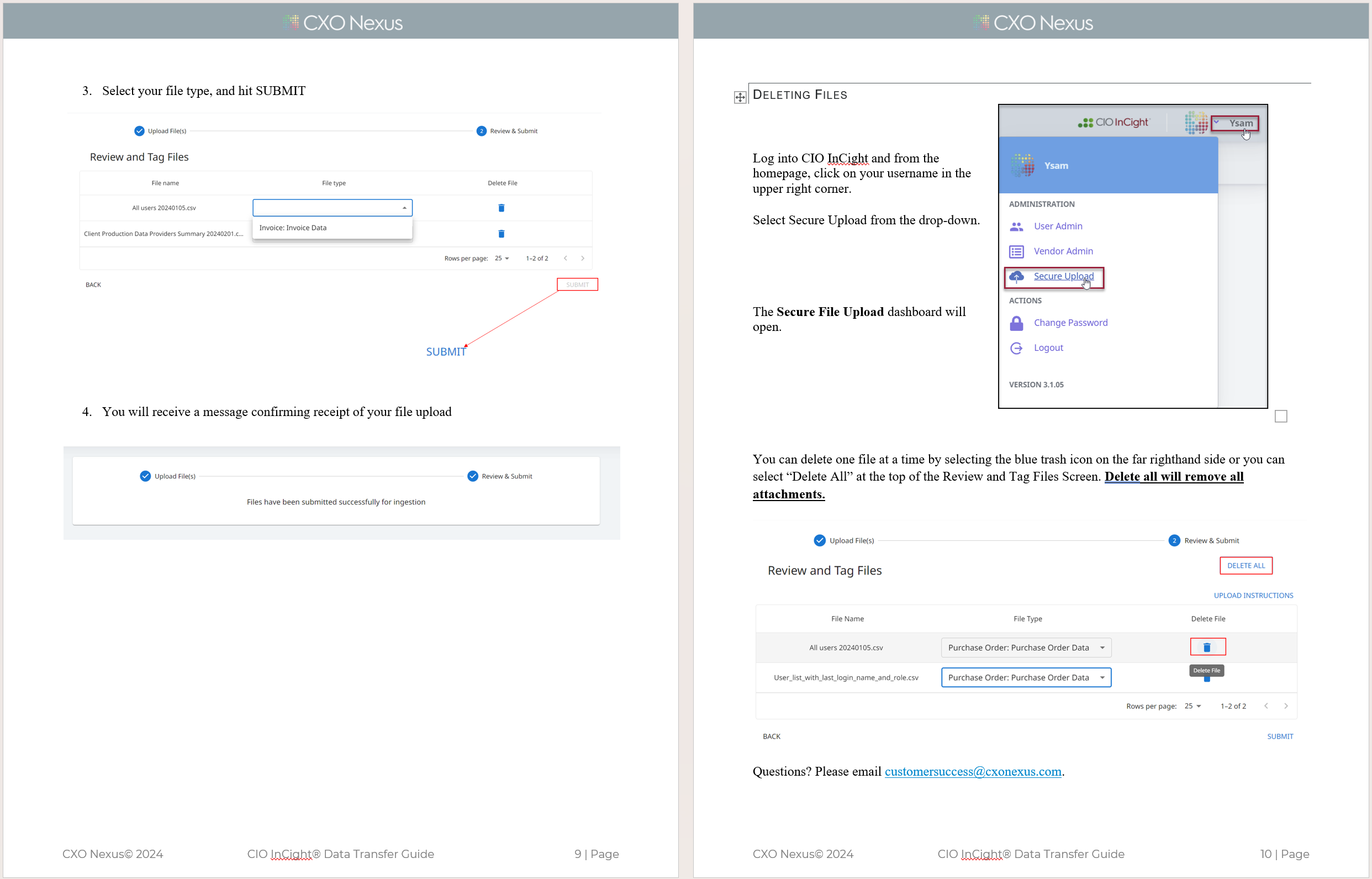Click next page arrow in page 10 table
The image size is (1372, 879).
coord(1286,706)
